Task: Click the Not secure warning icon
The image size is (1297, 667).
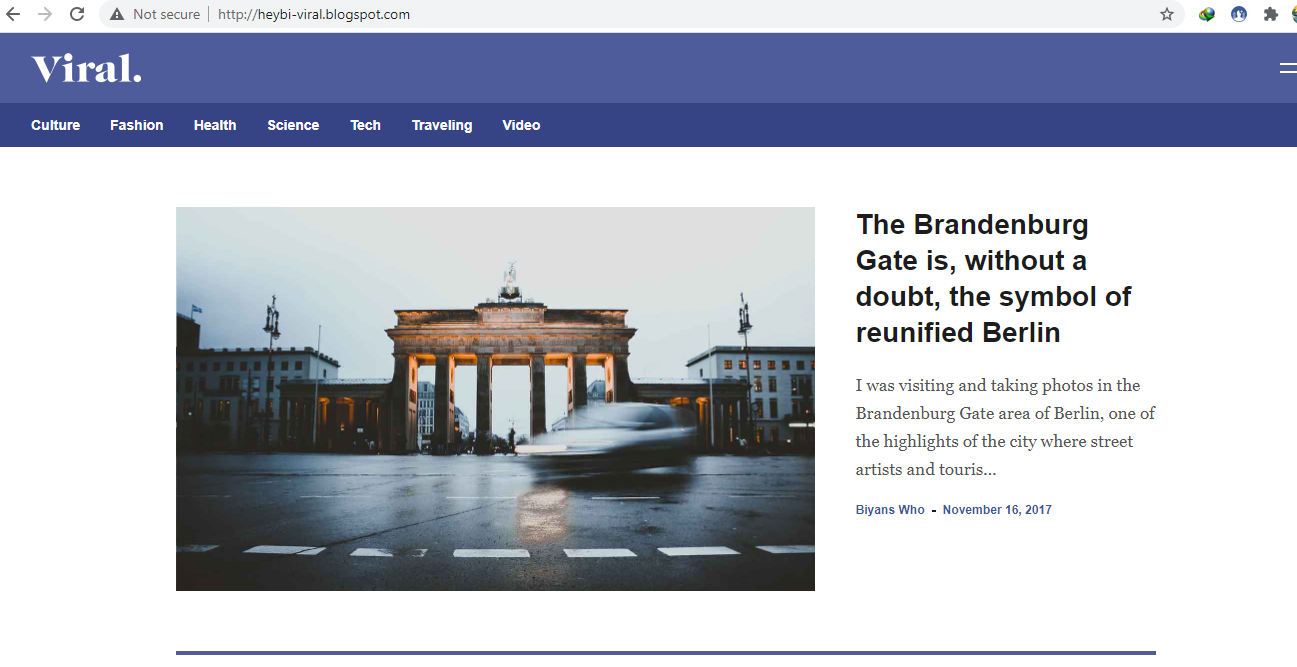Action: tap(117, 14)
